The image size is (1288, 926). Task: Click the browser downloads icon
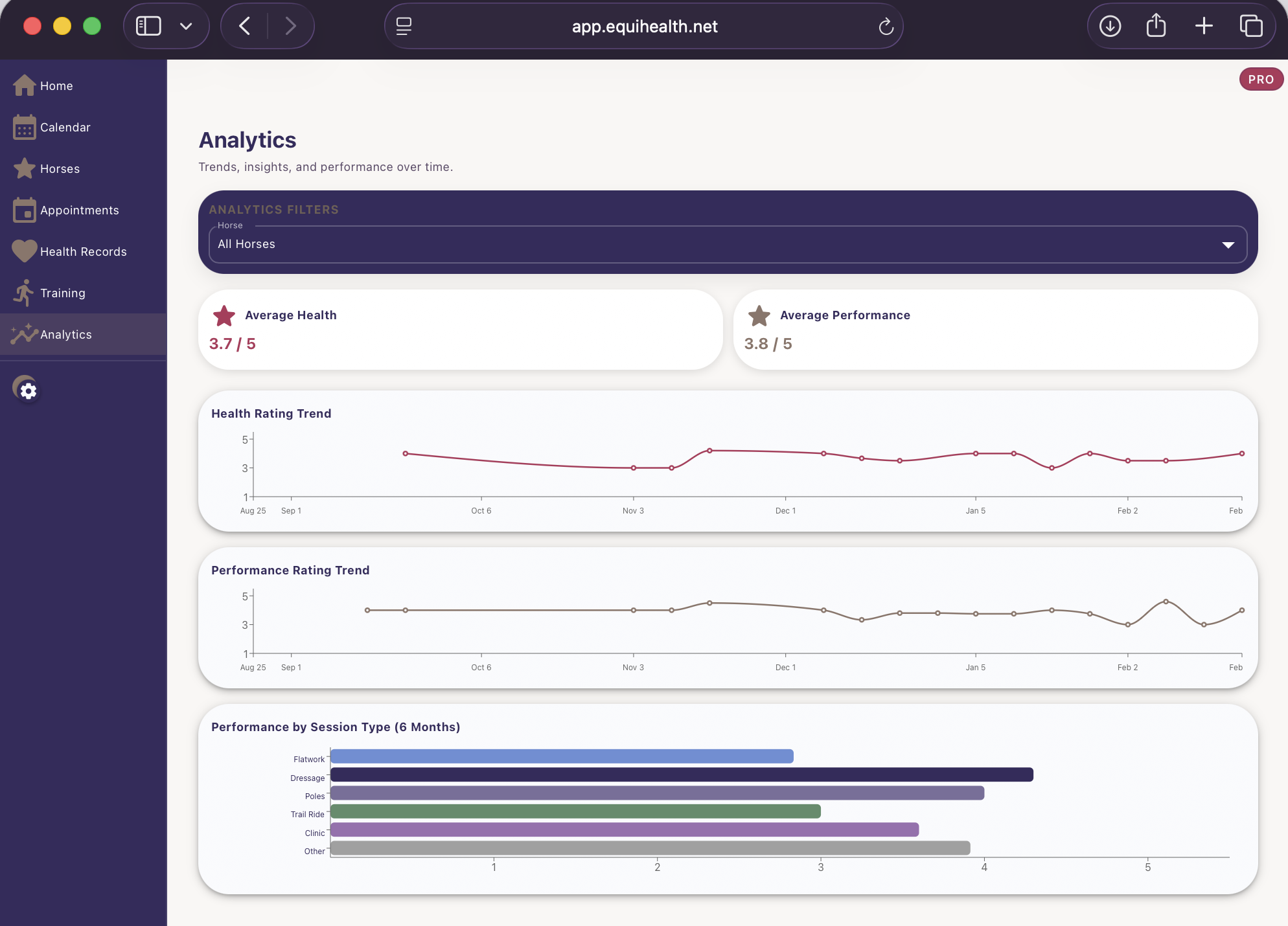coord(1110,27)
